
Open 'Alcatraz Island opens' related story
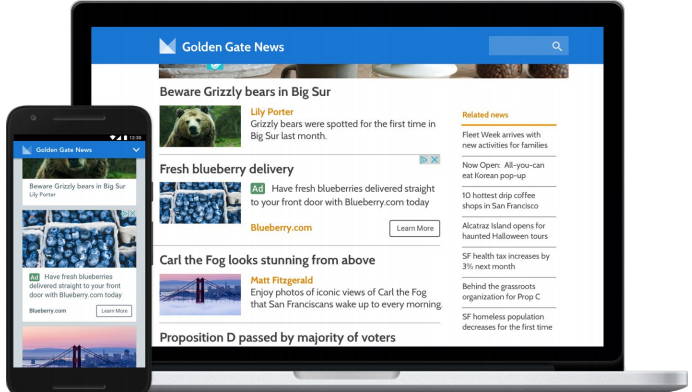(504, 231)
